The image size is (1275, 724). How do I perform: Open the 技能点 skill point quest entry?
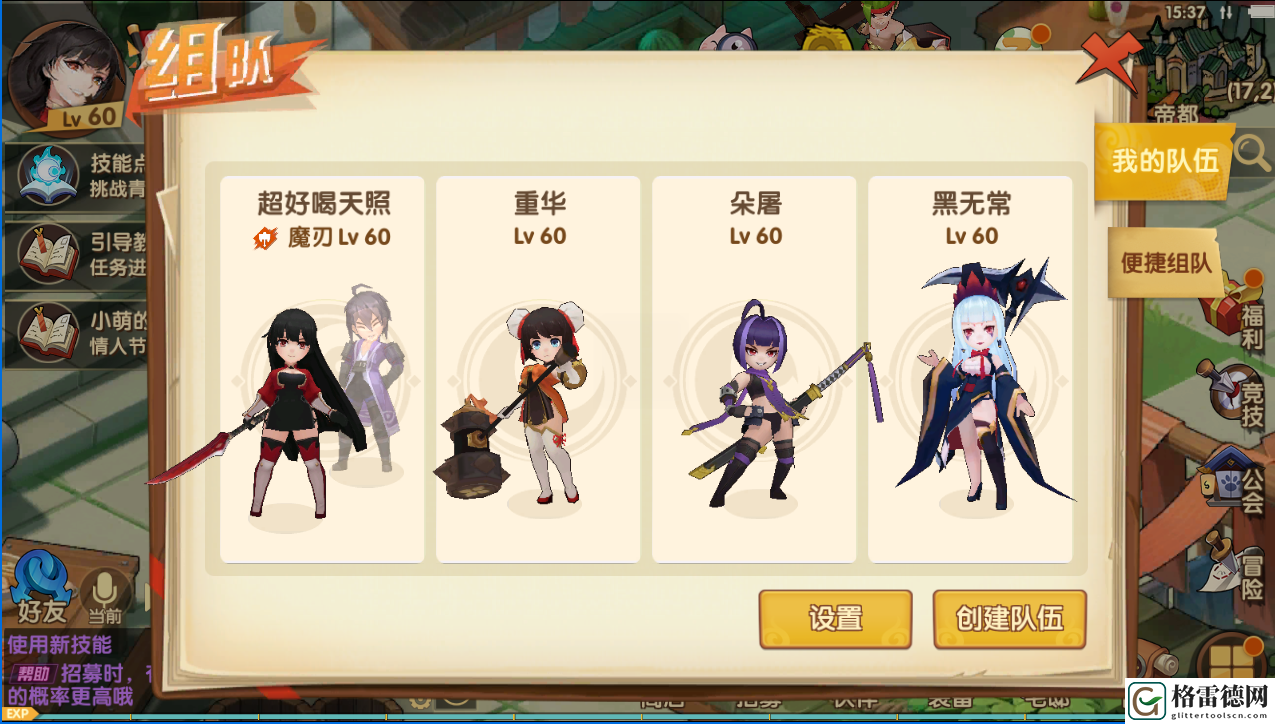click(x=78, y=174)
